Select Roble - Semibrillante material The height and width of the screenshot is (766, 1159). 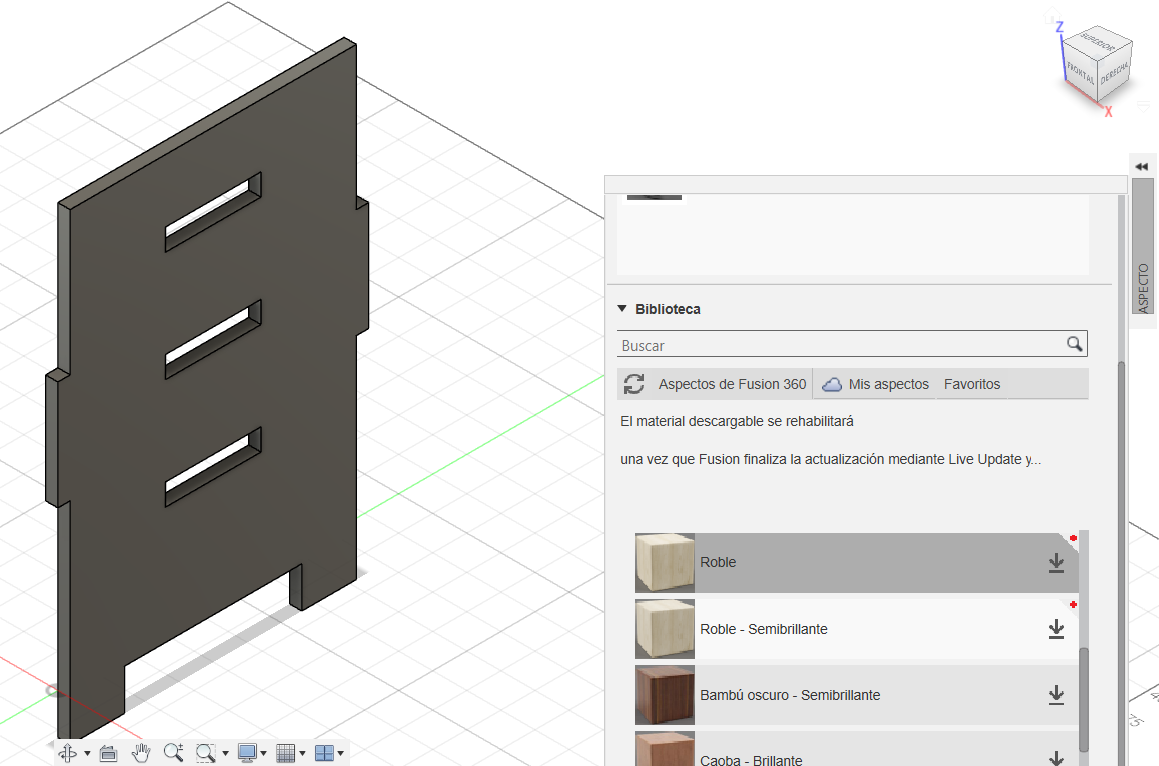[857, 629]
